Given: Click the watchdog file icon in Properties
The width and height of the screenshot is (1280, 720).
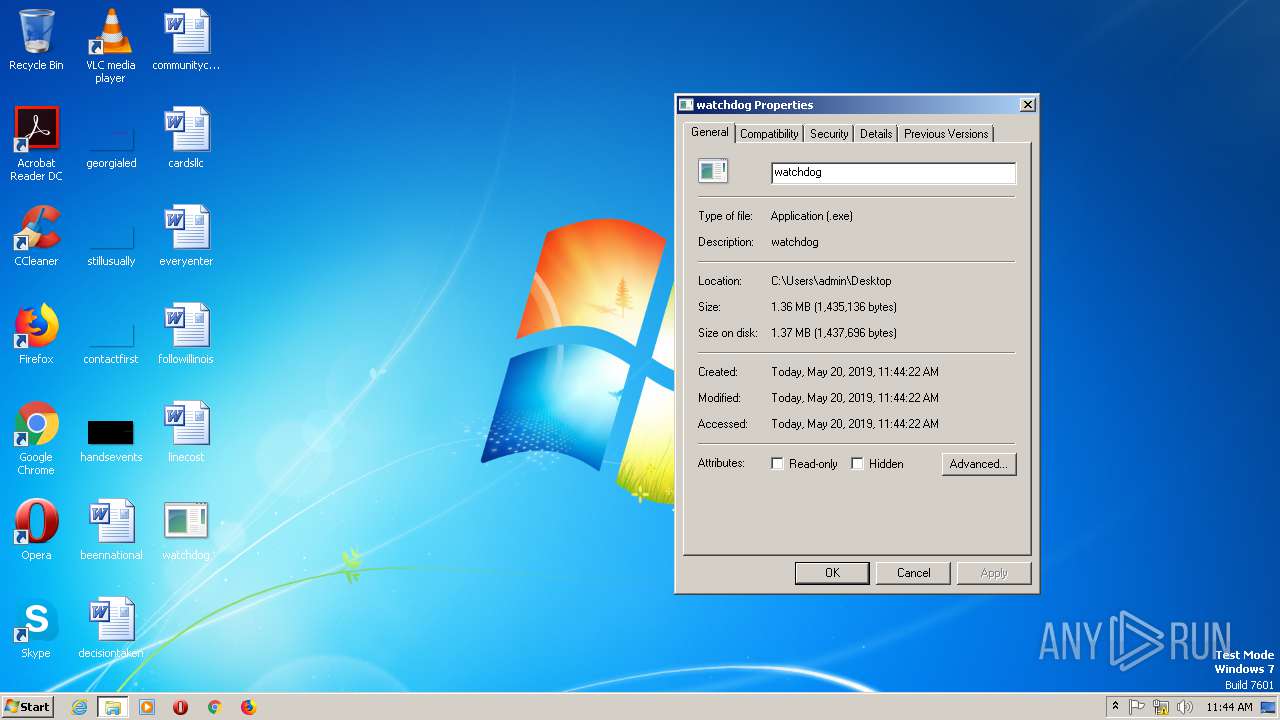Looking at the screenshot, I should coord(713,171).
